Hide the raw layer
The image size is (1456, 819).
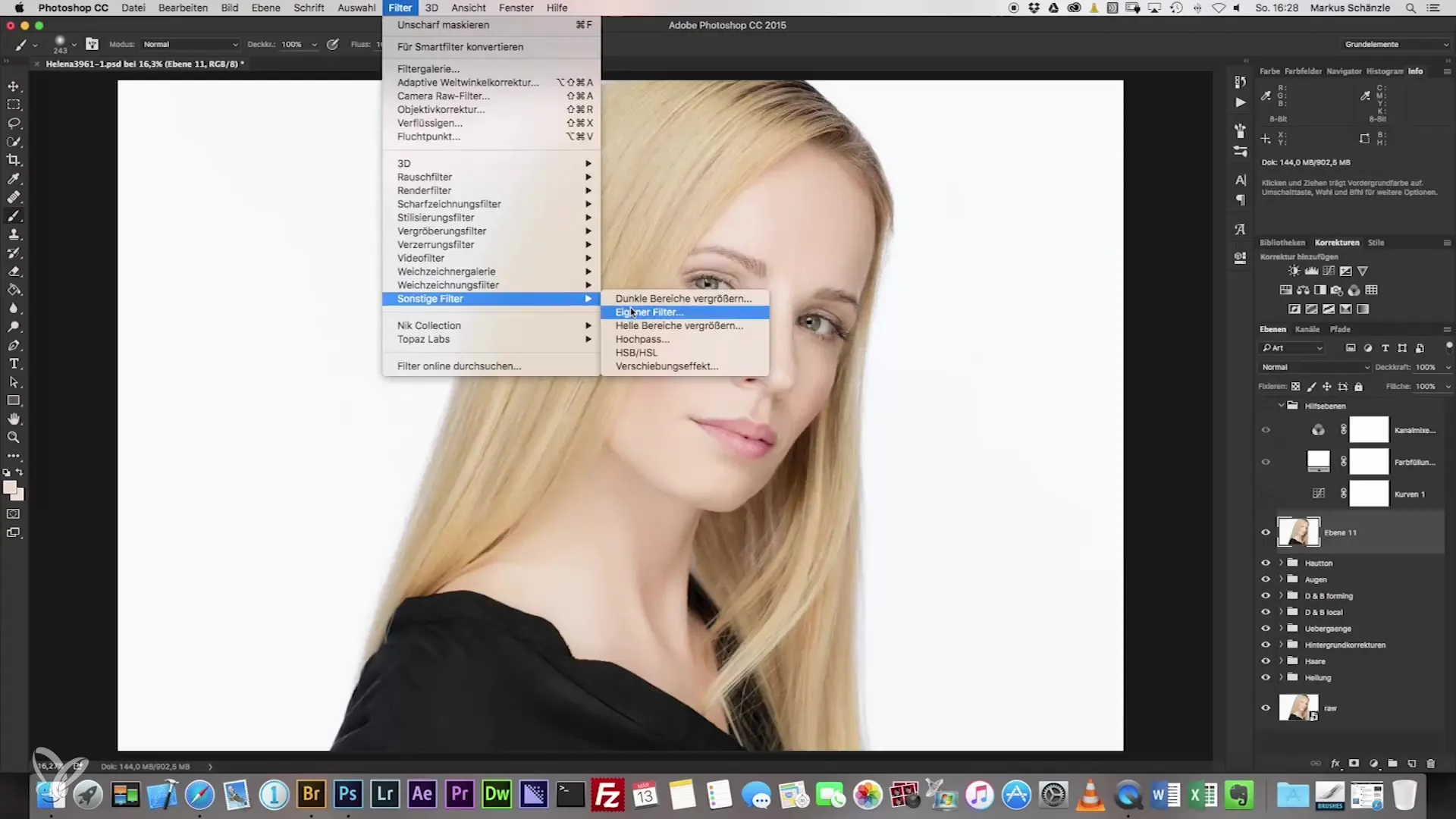coord(1266,708)
